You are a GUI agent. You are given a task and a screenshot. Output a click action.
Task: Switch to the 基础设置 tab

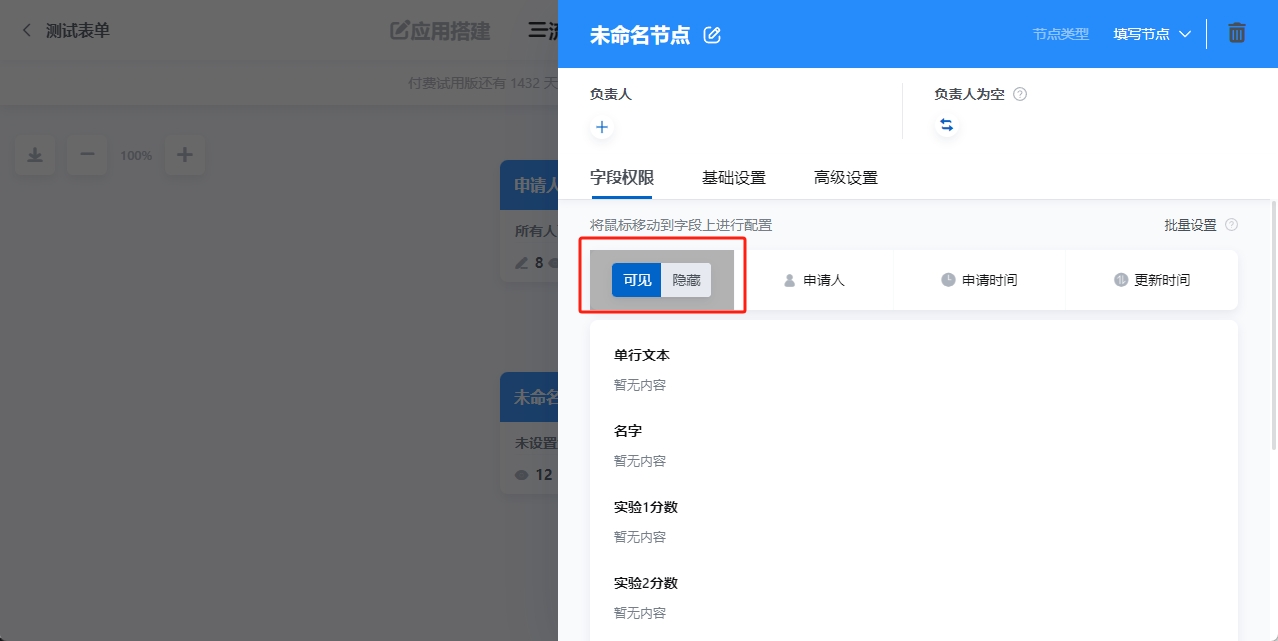[734, 177]
